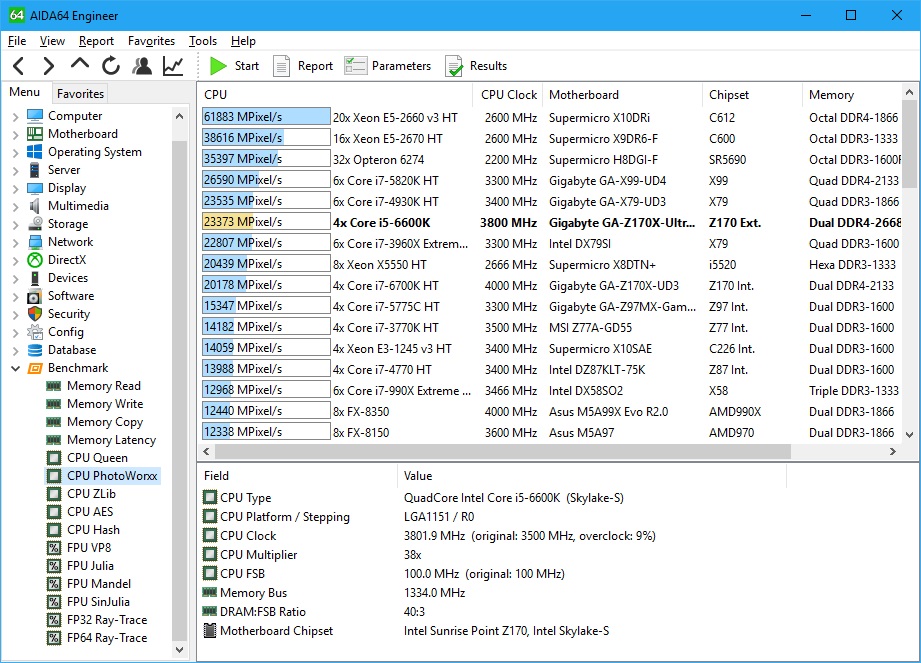Expand the Operating System node
The width and height of the screenshot is (921, 663).
(x=15, y=153)
